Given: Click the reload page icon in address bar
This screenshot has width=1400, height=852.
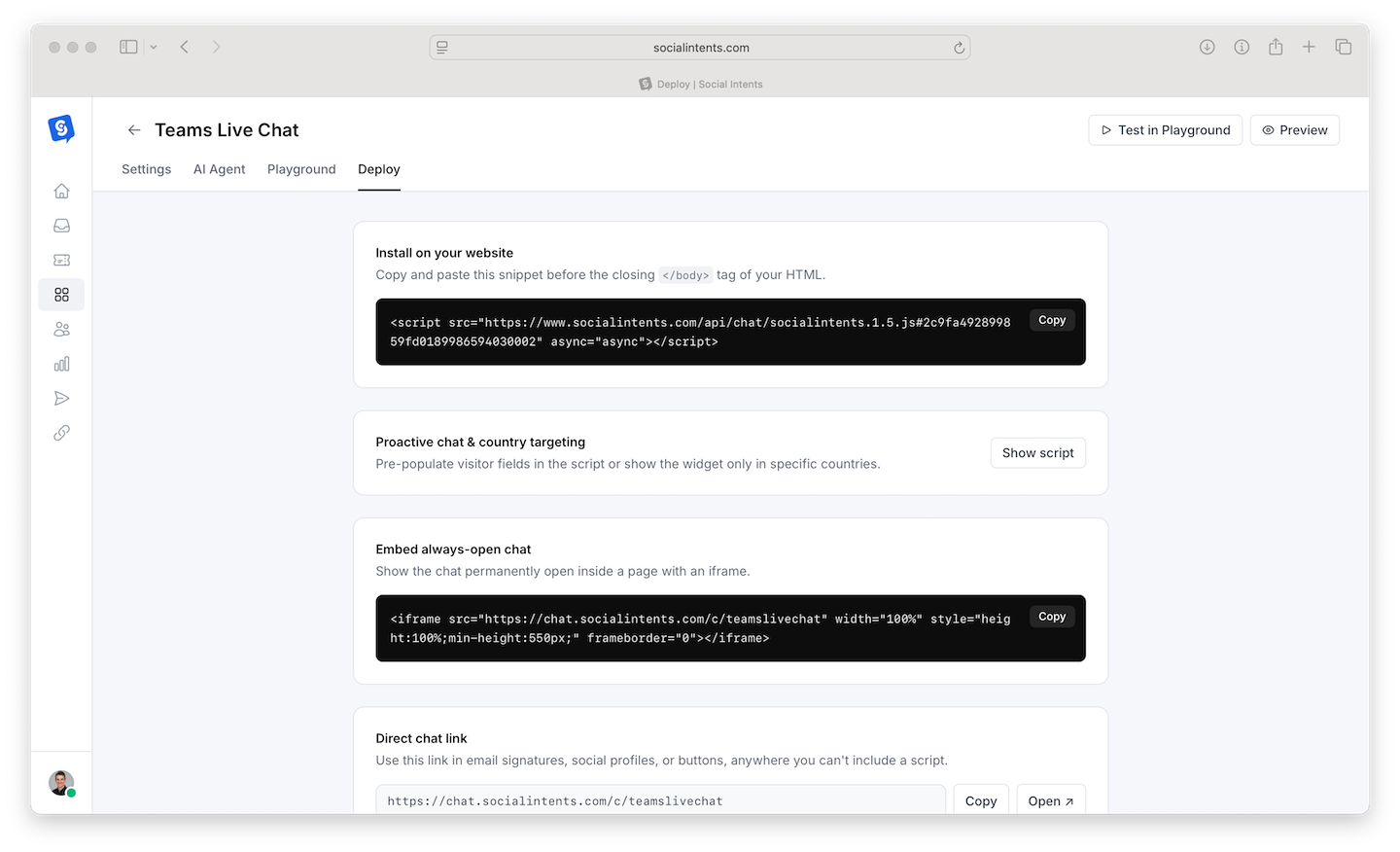Looking at the screenshot, I should pos(959,48).
